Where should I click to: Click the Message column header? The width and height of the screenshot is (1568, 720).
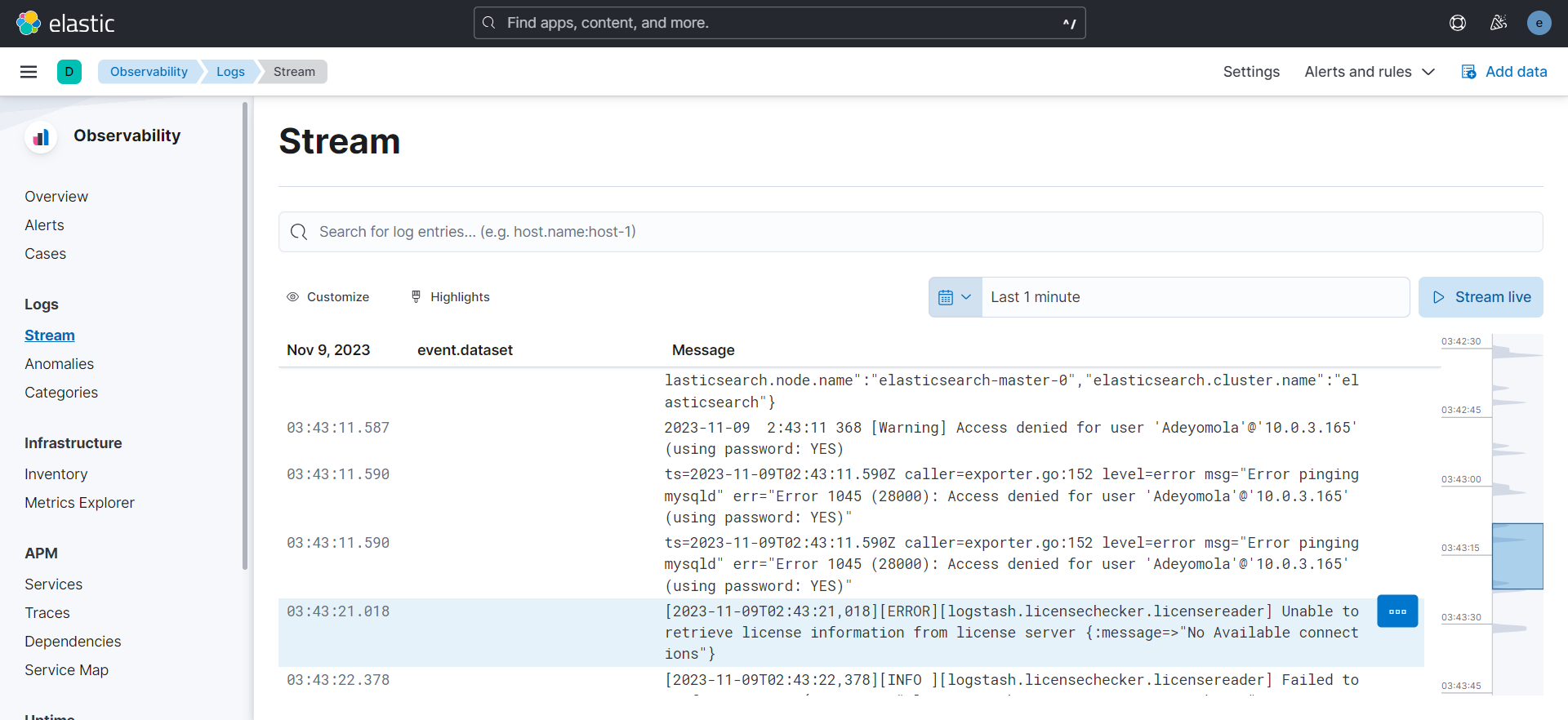click(x=703, y=350)
